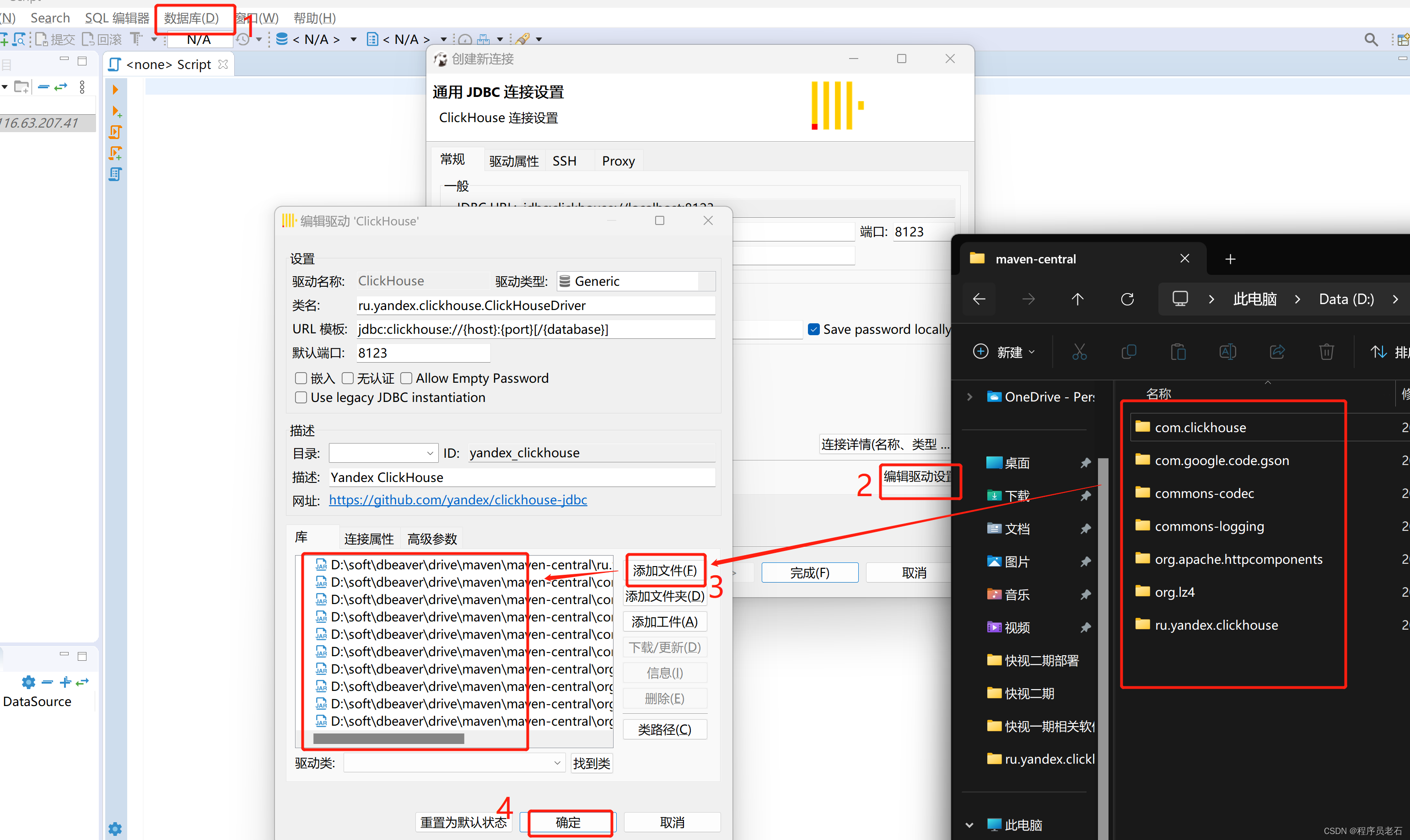The image size is (1410, 840).
Task: Click 确定 to confirm driver settings
Action: point(568,823)
